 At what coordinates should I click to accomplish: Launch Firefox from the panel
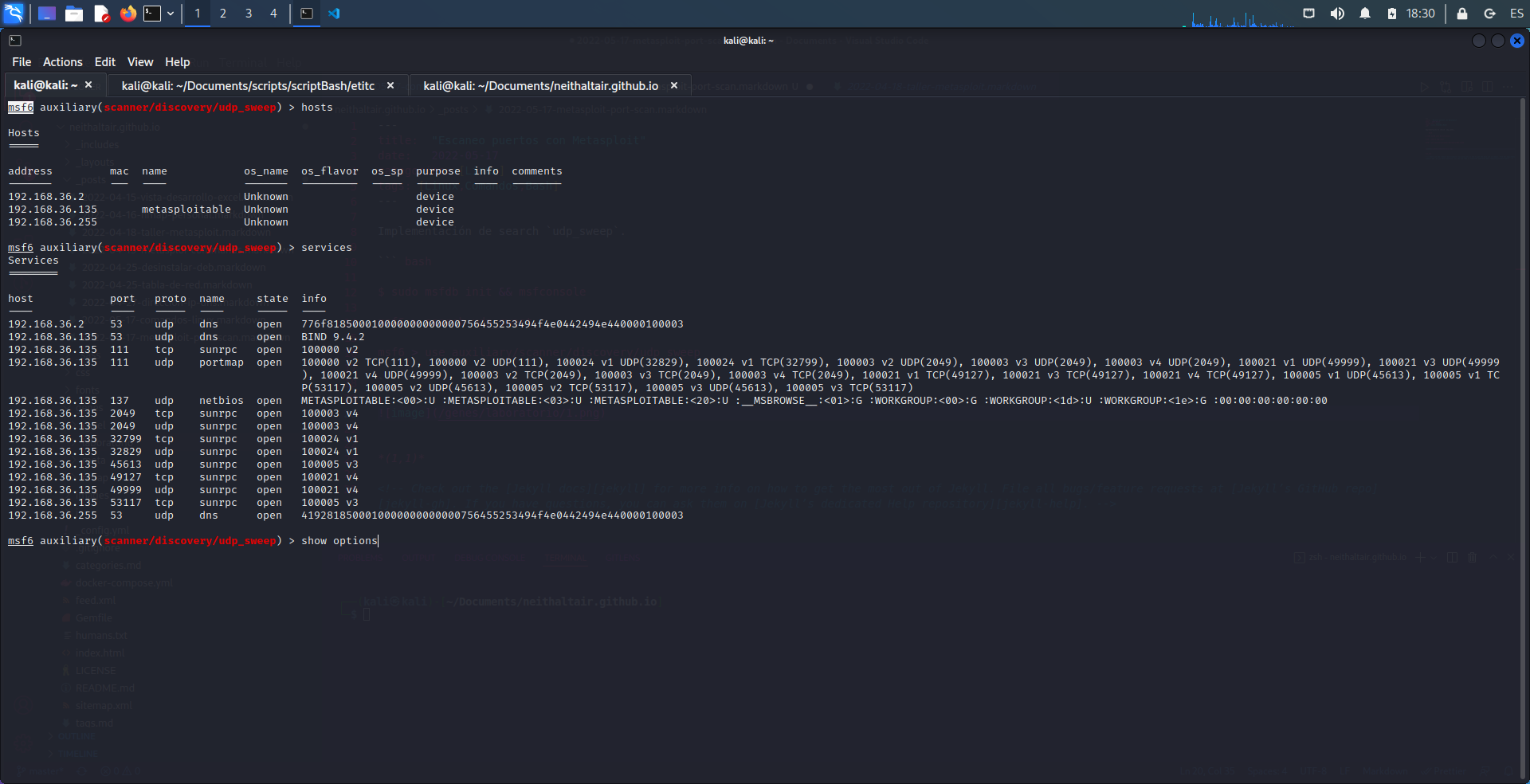[127, 14]
